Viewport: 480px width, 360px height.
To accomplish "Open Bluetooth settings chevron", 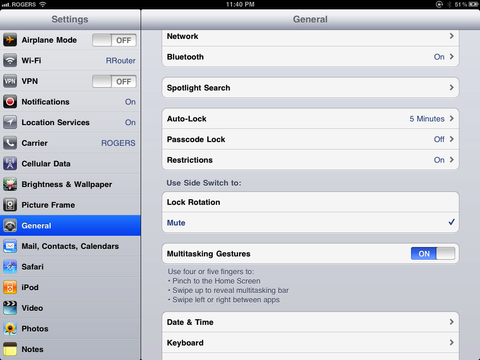I will tap(452, 56).
